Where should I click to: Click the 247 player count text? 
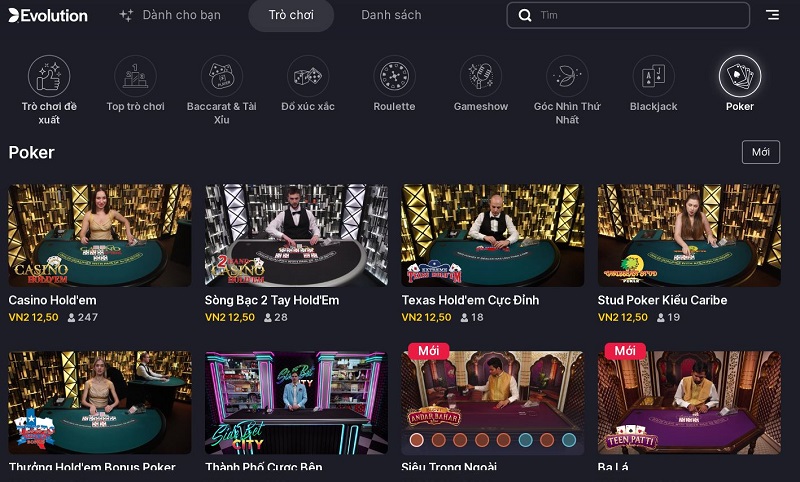tap(88, 317)
